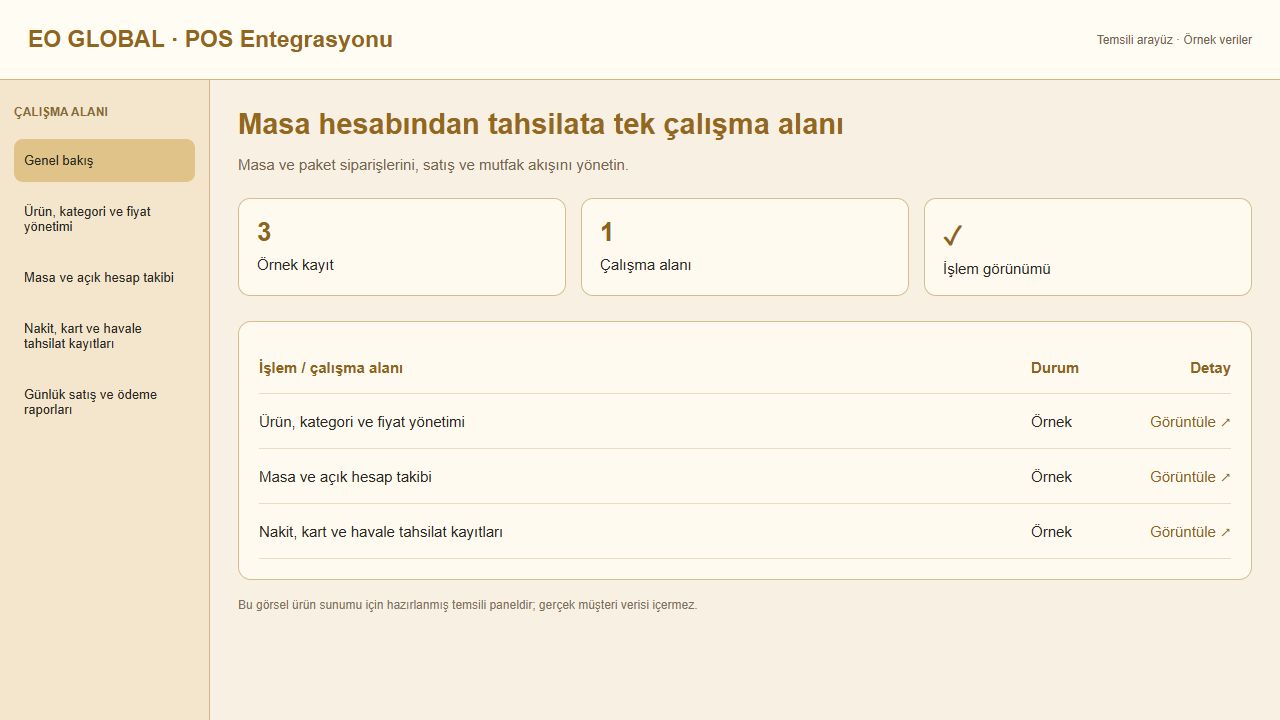Click Görüntüle for Masa ve açık hesap takibi row
1280x720 pixels.
tap(1190, 477)
